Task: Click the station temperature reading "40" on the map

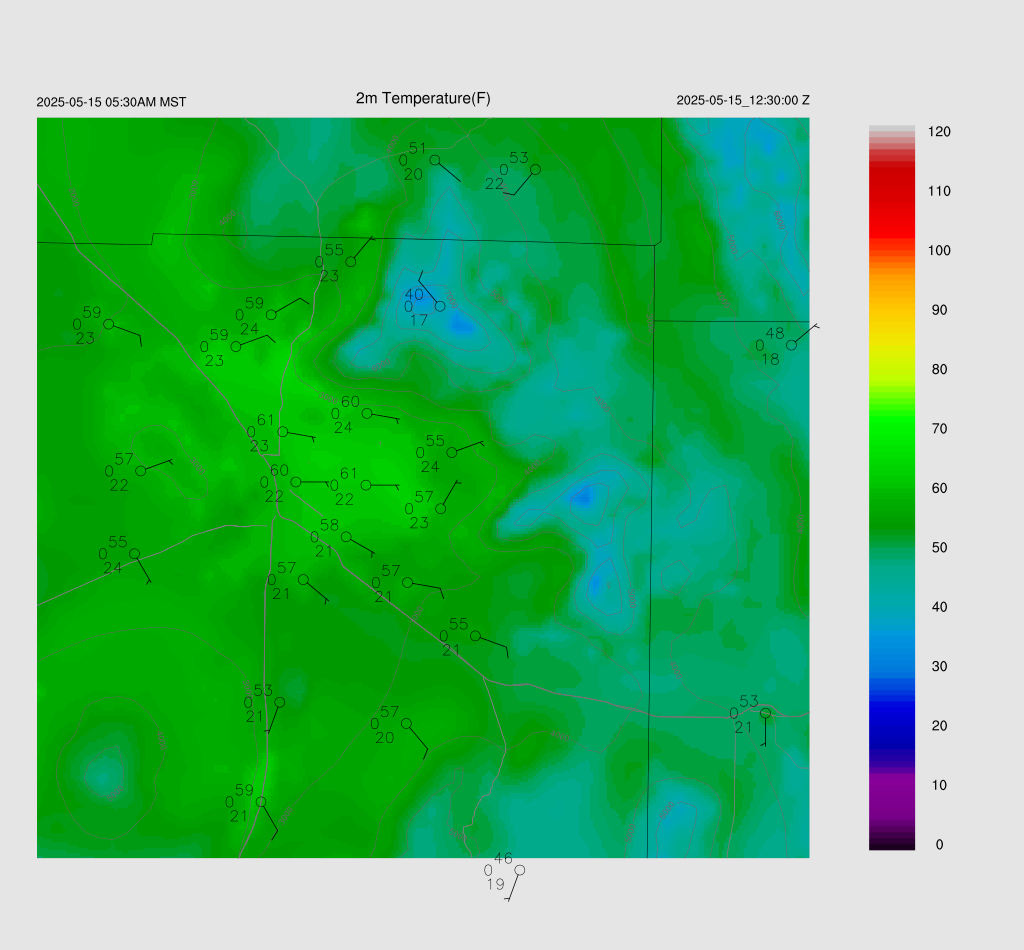Action: click(414, 294)
